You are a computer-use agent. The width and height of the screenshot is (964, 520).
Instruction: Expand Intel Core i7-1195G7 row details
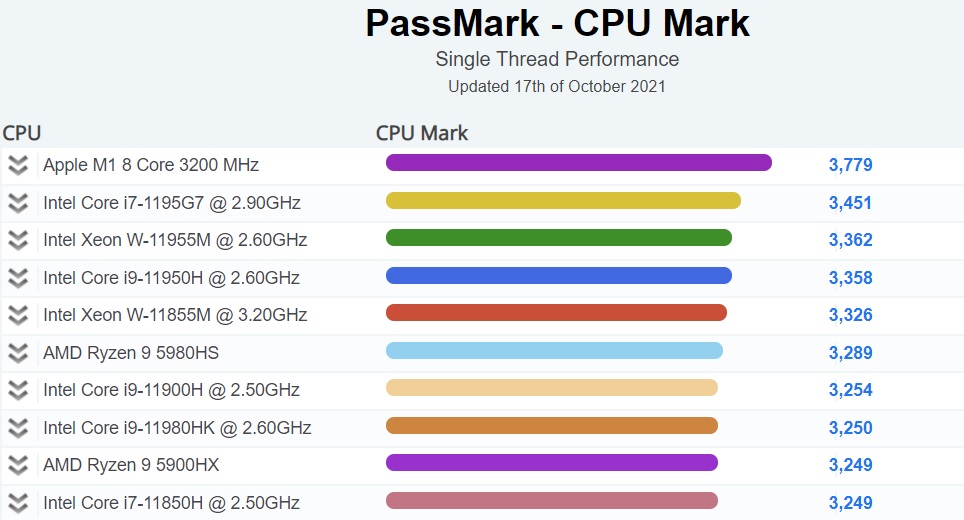point(18,203)
